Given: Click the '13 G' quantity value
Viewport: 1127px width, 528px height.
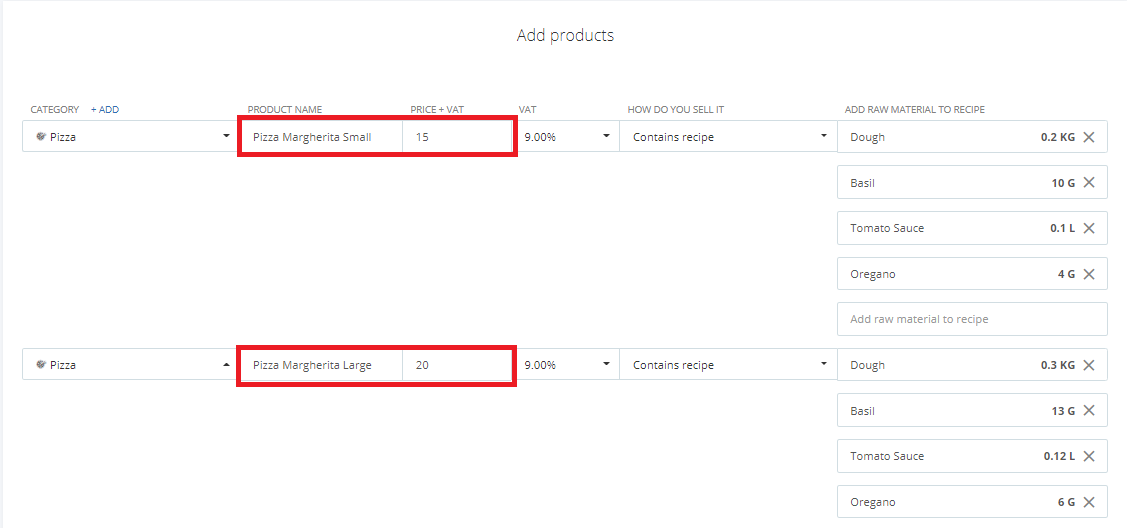Looking at the screenshot, I should click(x=1063, y=411).
